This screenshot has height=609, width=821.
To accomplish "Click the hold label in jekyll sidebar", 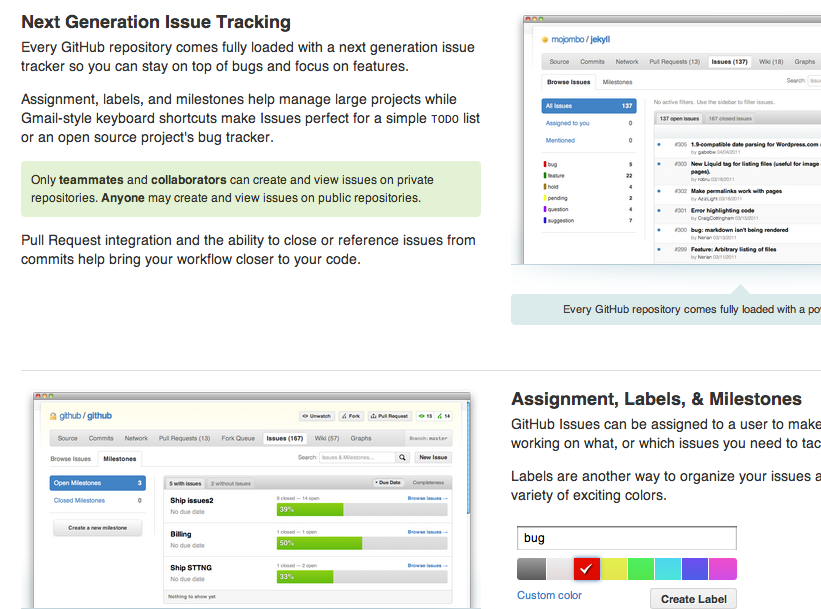I will 553,187.
